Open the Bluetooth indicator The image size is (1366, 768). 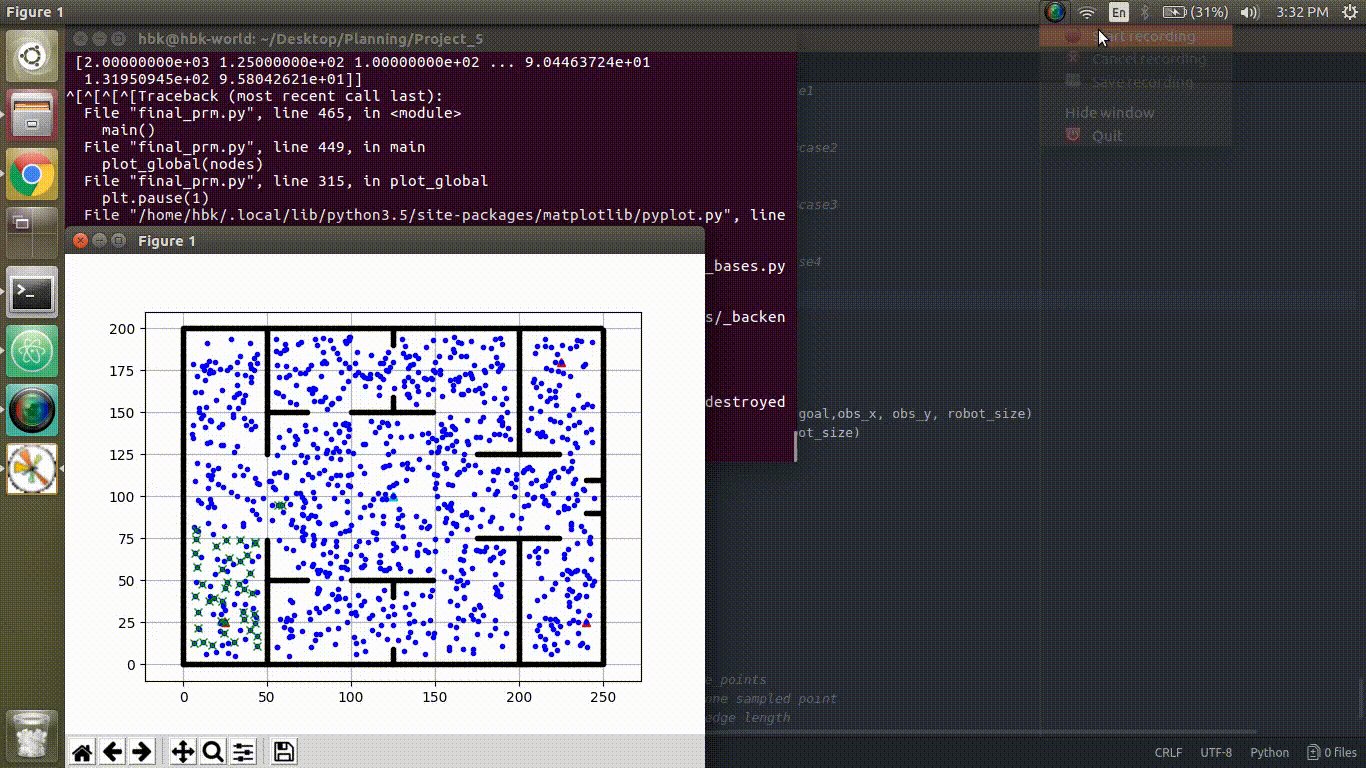(1146, 12)
